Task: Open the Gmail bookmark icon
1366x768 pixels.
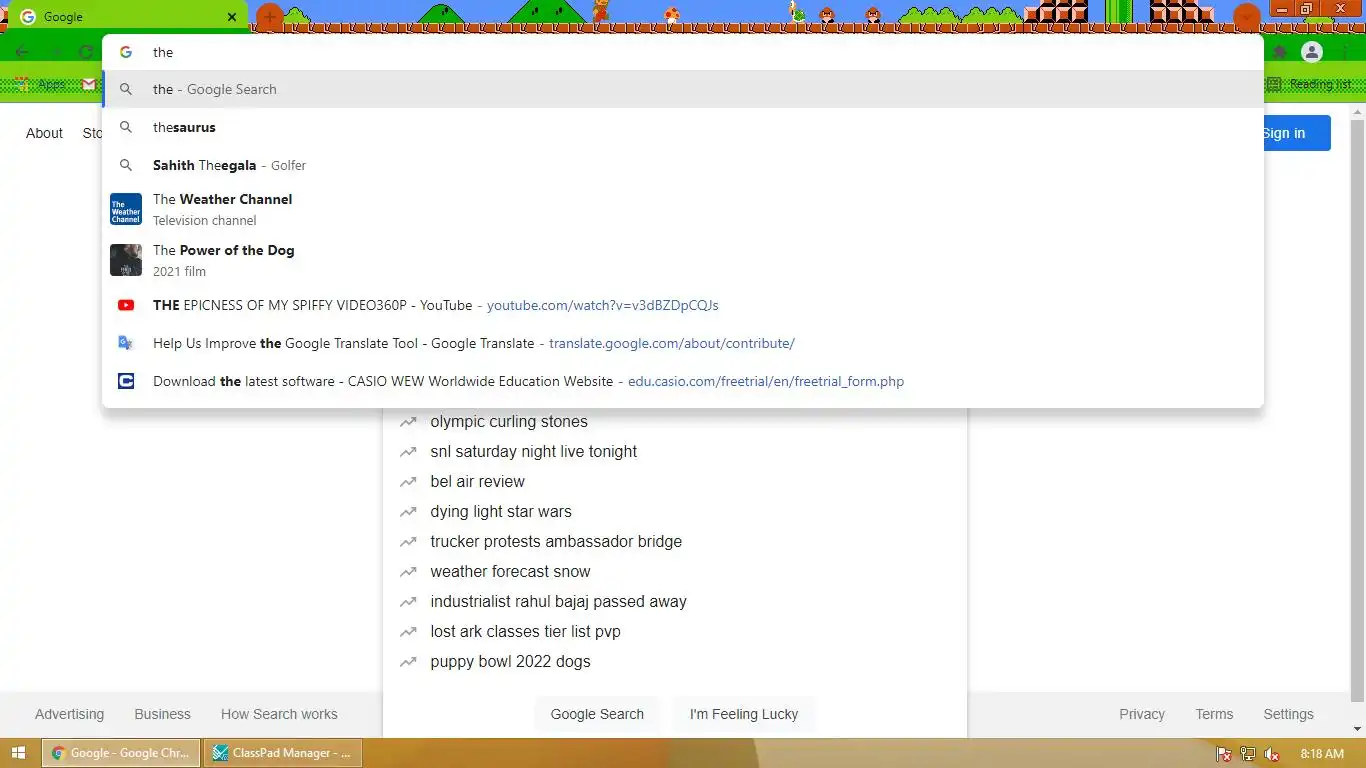Action: click(x=89, y=85)
